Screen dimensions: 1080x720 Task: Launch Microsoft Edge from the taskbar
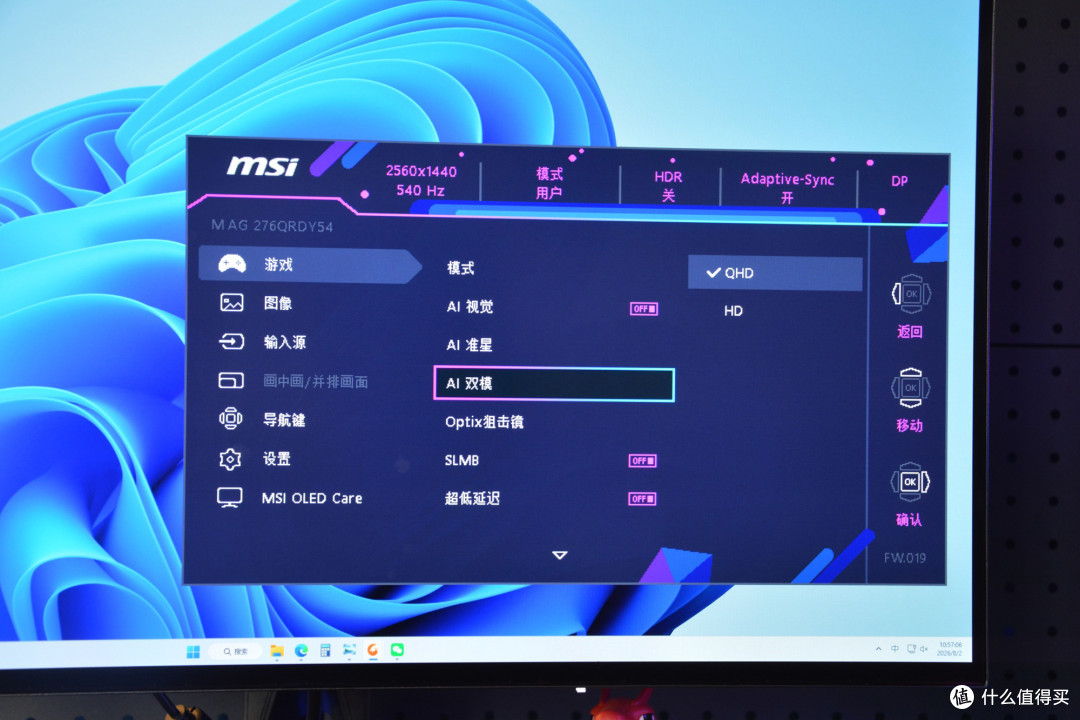(x=301, y=650)
